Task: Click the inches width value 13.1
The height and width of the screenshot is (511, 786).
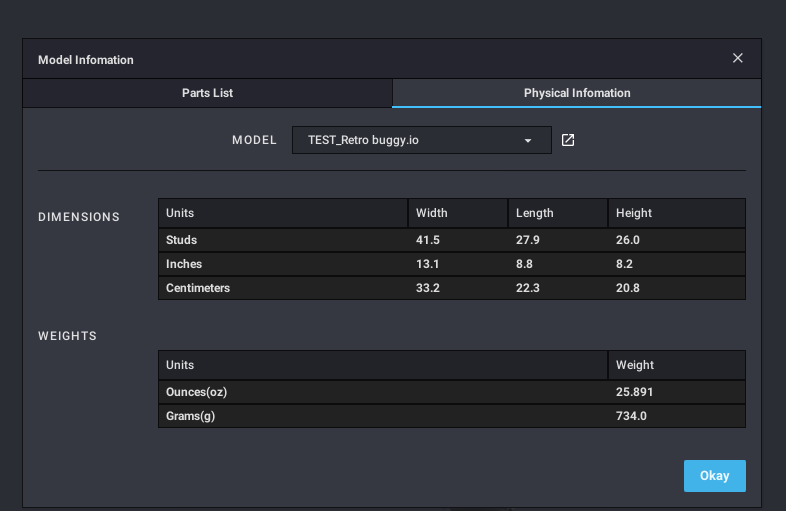Action: (428, 264)
